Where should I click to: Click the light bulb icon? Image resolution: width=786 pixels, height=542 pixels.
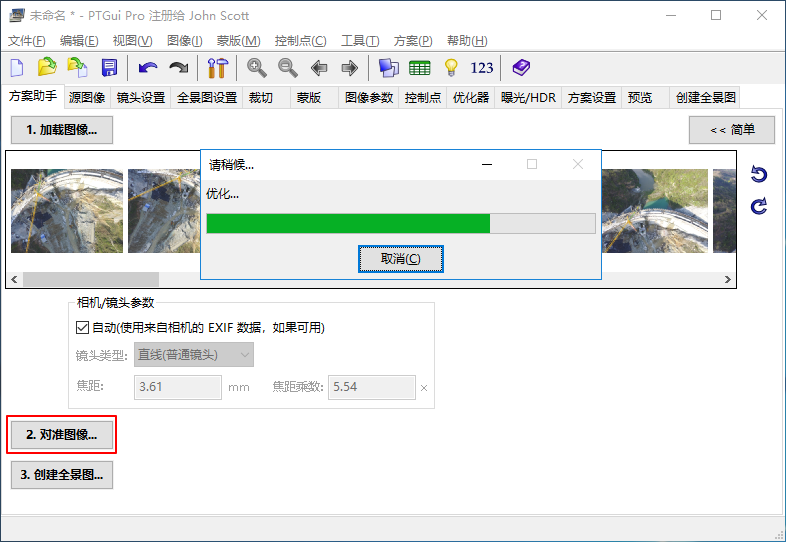coord(451,67)
